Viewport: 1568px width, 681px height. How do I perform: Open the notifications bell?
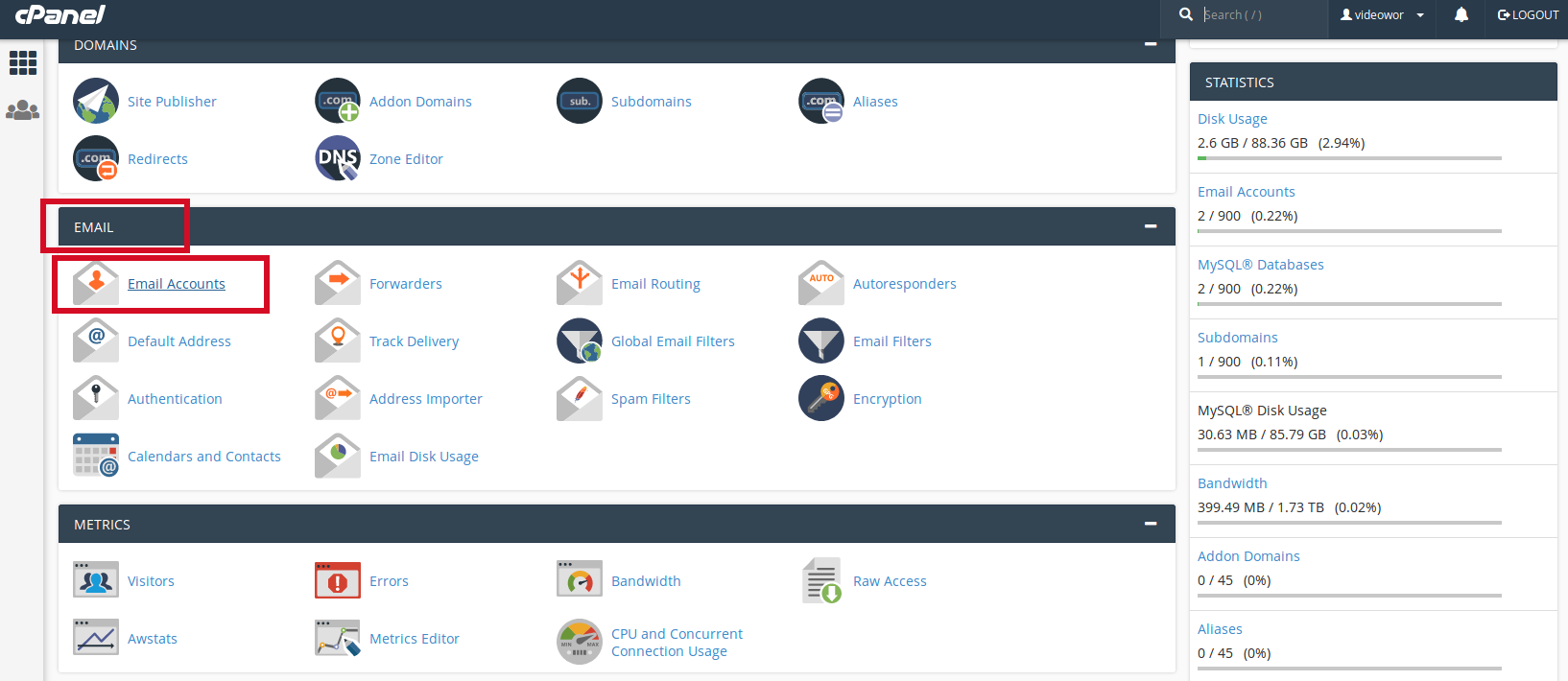(1461, 14)
